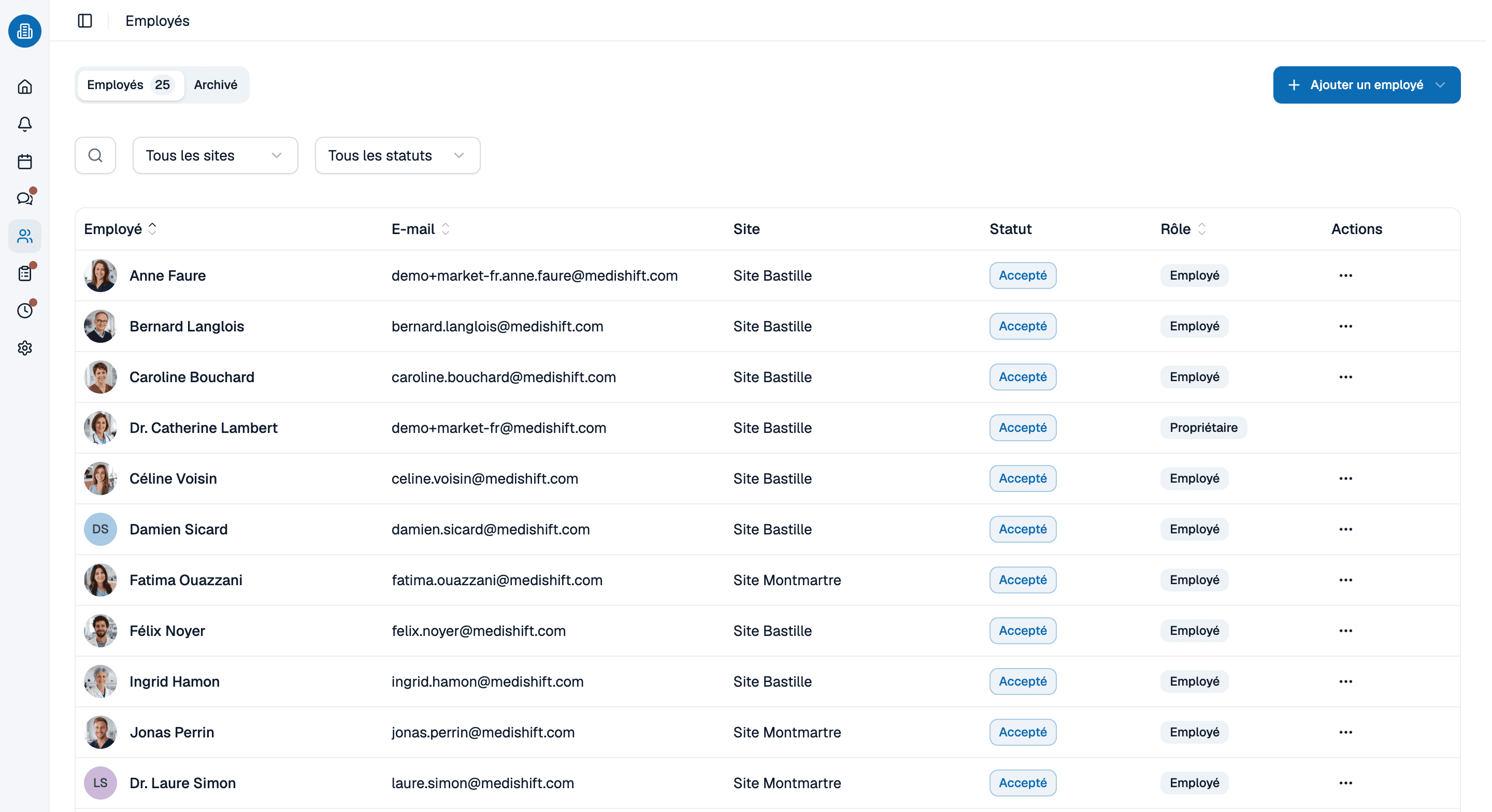Expand the Tous les statuts dropdown

point(397,155)
